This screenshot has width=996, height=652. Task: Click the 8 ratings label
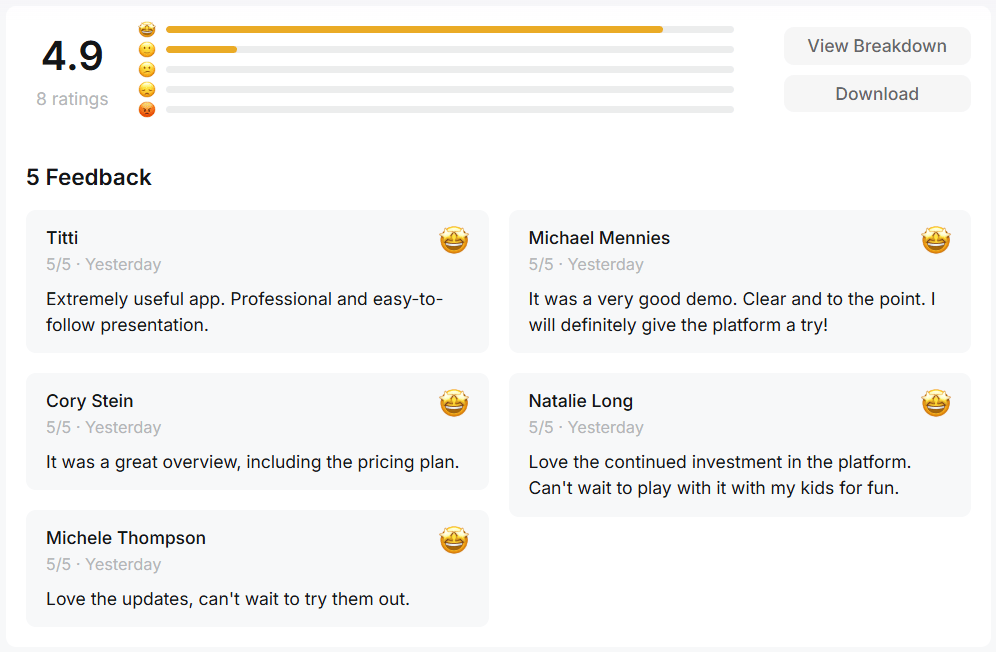tap(72, 99)
